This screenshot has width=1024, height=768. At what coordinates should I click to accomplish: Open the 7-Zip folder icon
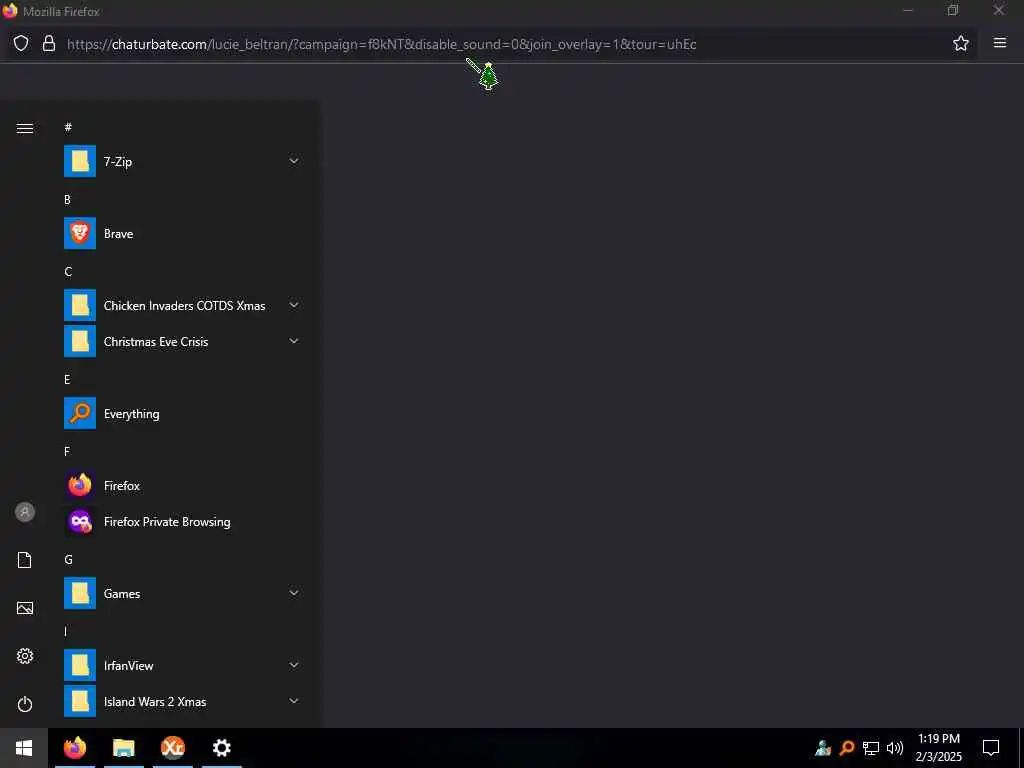(80, 161)
